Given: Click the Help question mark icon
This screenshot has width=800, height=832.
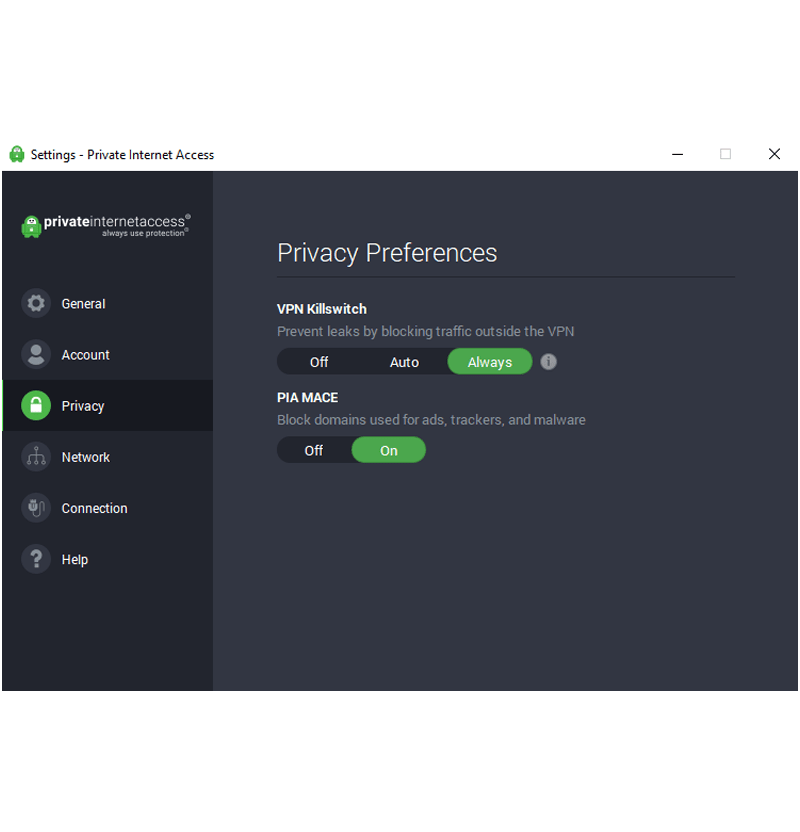Looking at the screenshot, I should (x=36, y=559).
